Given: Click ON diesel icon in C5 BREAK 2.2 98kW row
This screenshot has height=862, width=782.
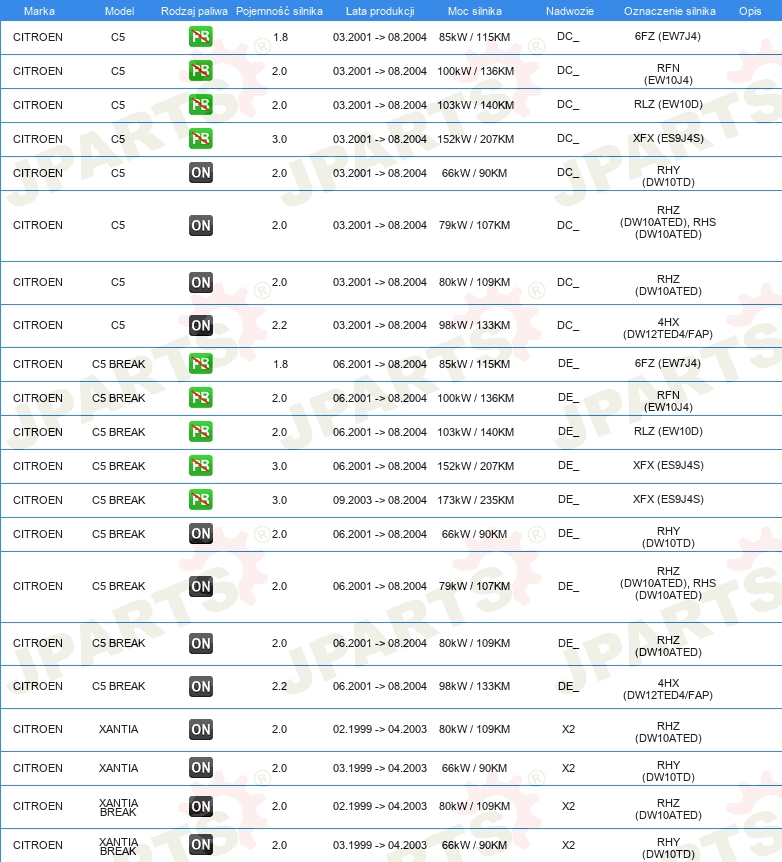Looking at the screenshot, I should point(201,687).
